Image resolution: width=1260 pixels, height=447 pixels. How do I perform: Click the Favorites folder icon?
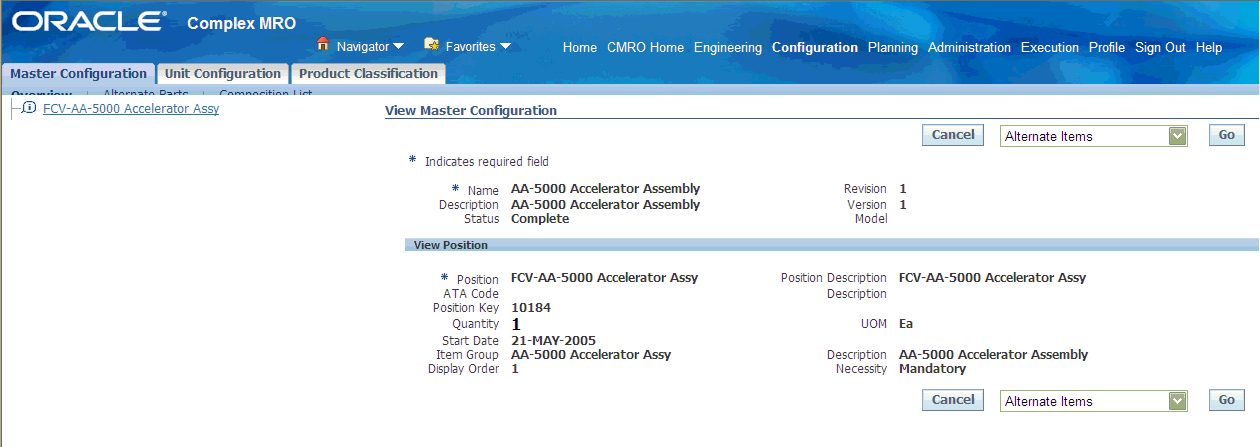coord(432,44)
